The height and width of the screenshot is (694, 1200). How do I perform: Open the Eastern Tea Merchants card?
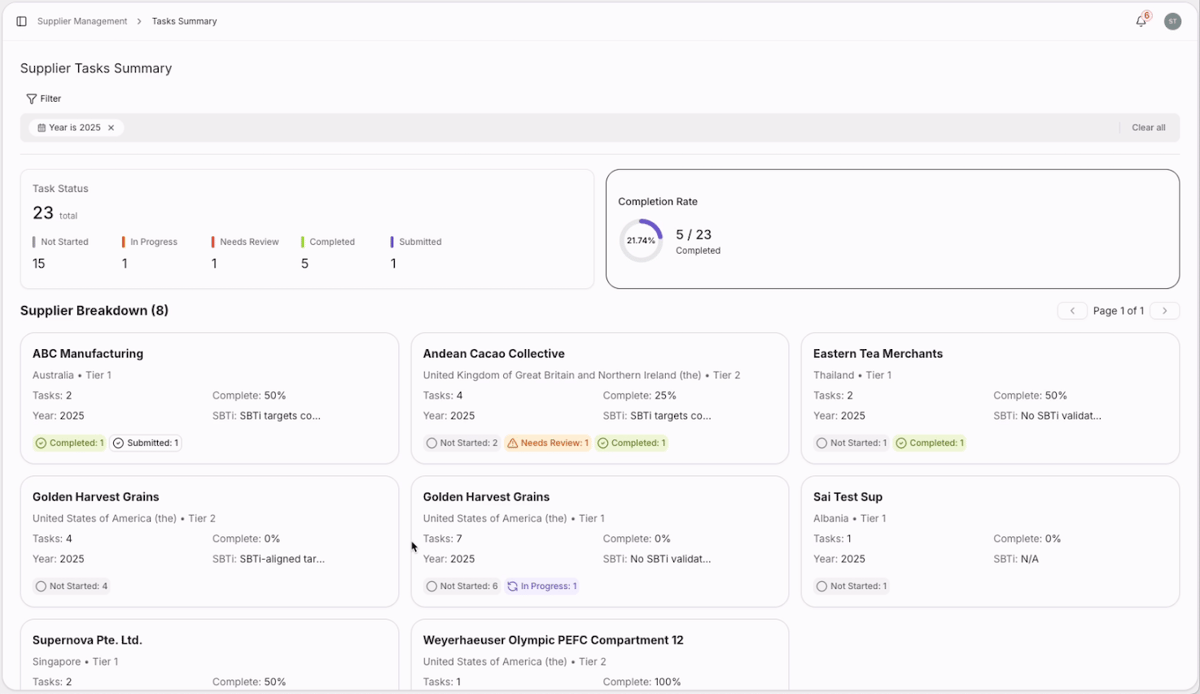[x=990, y=399]
